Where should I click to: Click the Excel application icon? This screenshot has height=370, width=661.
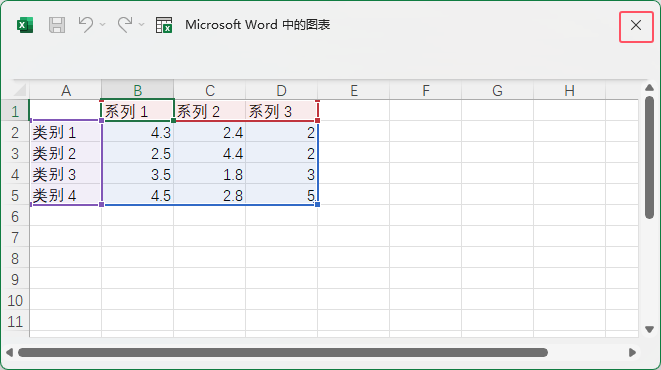(x=25, y=25)
